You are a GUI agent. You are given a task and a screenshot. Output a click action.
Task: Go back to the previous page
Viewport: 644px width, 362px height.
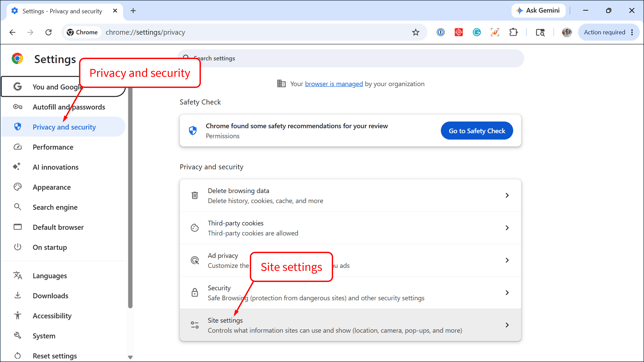pos(12,32)
